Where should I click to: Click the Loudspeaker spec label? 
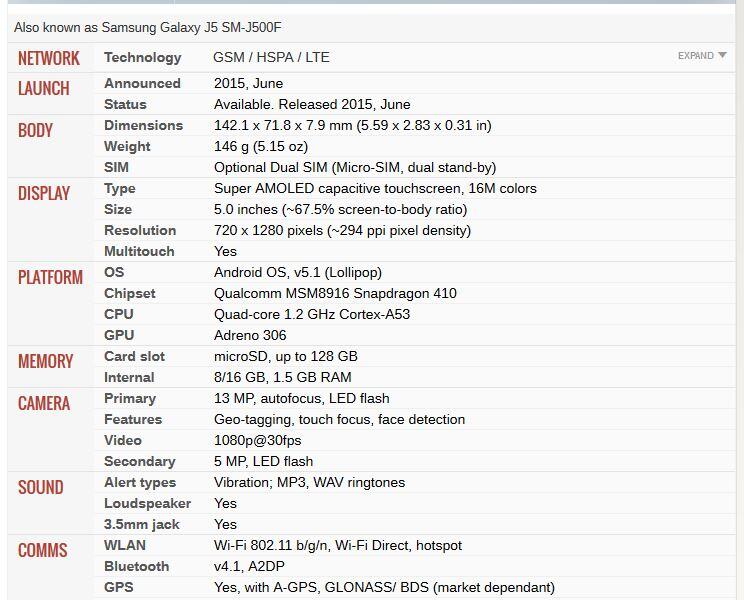(x=148, y=503)
